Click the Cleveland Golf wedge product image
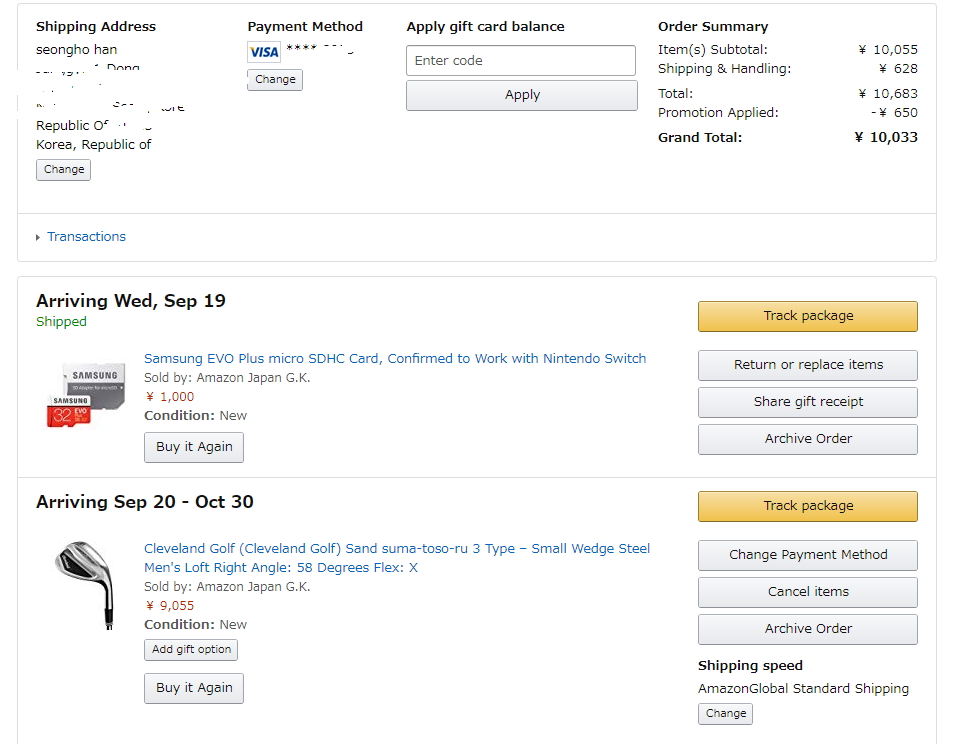This screenshot has width=958, height=744. point(85,584)
